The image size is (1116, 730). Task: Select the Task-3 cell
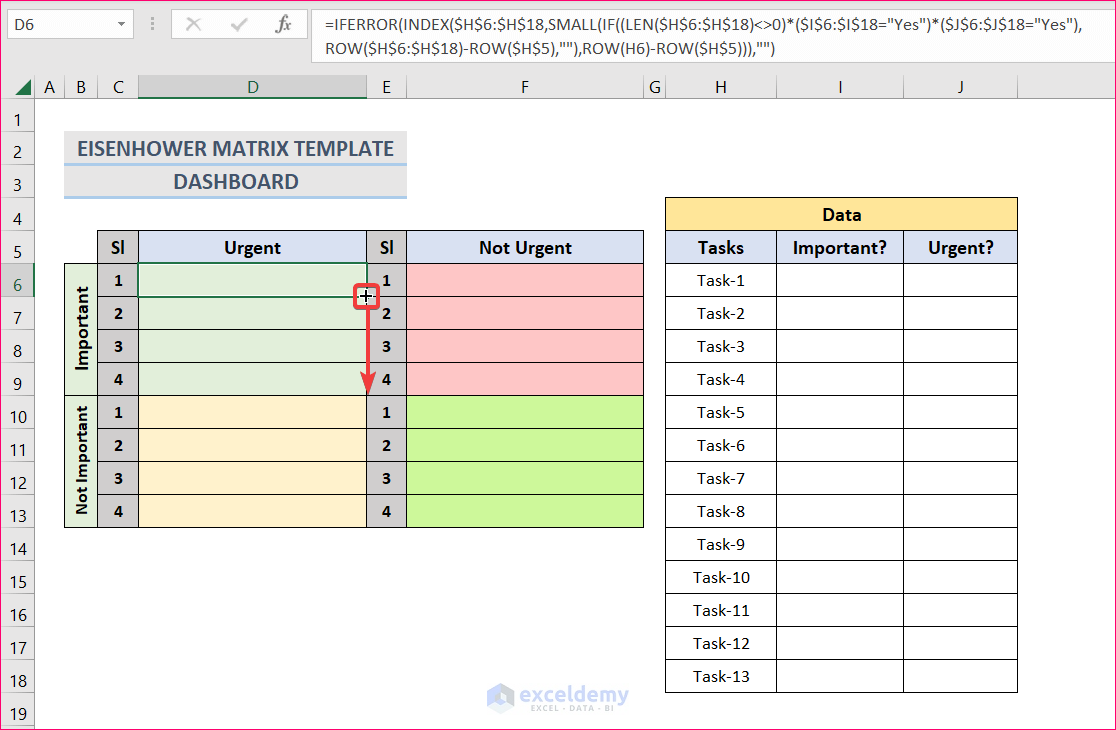[x=721, y=347]
